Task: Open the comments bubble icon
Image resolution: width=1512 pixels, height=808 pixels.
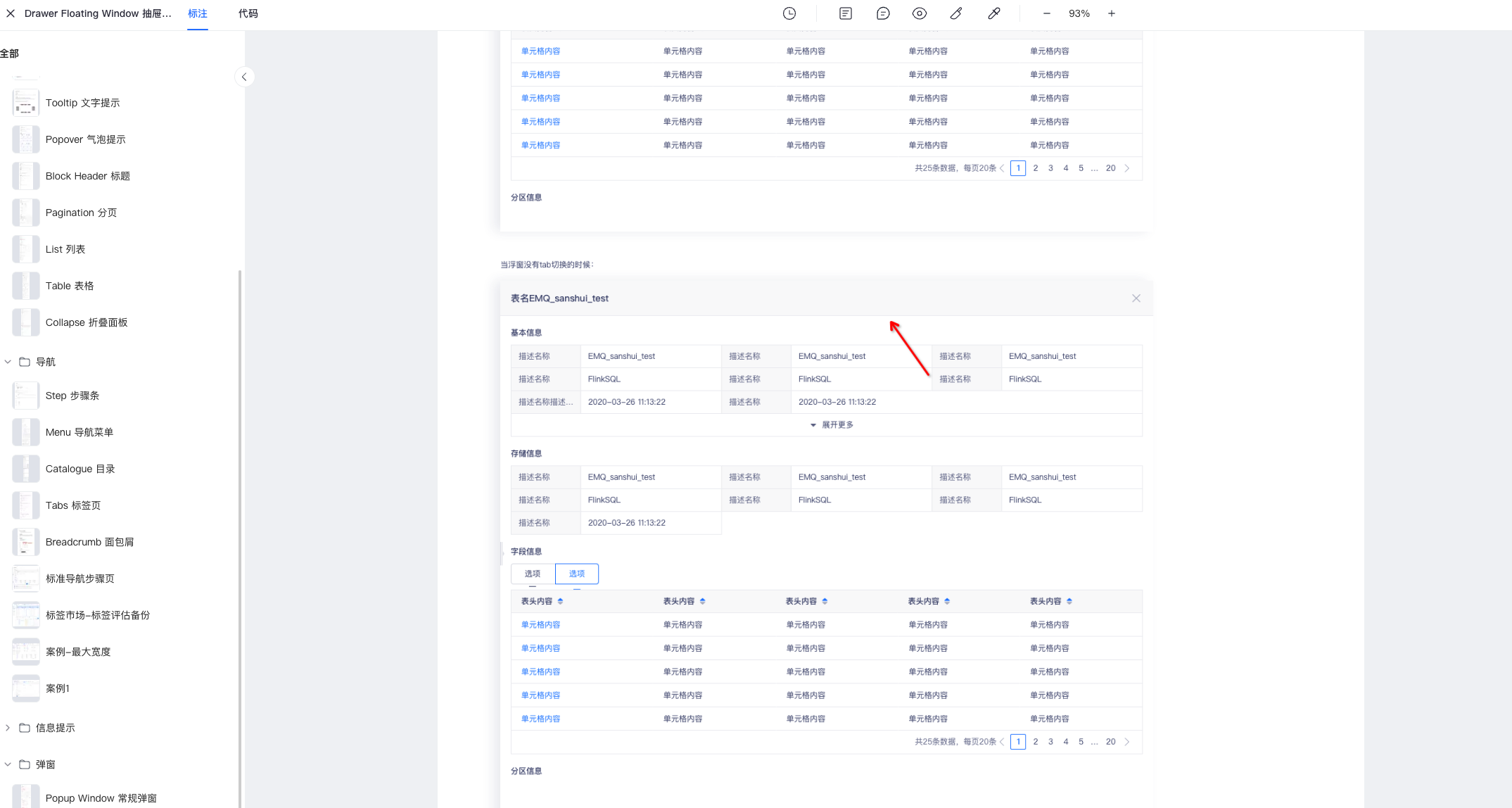Action: pos(882,13)
